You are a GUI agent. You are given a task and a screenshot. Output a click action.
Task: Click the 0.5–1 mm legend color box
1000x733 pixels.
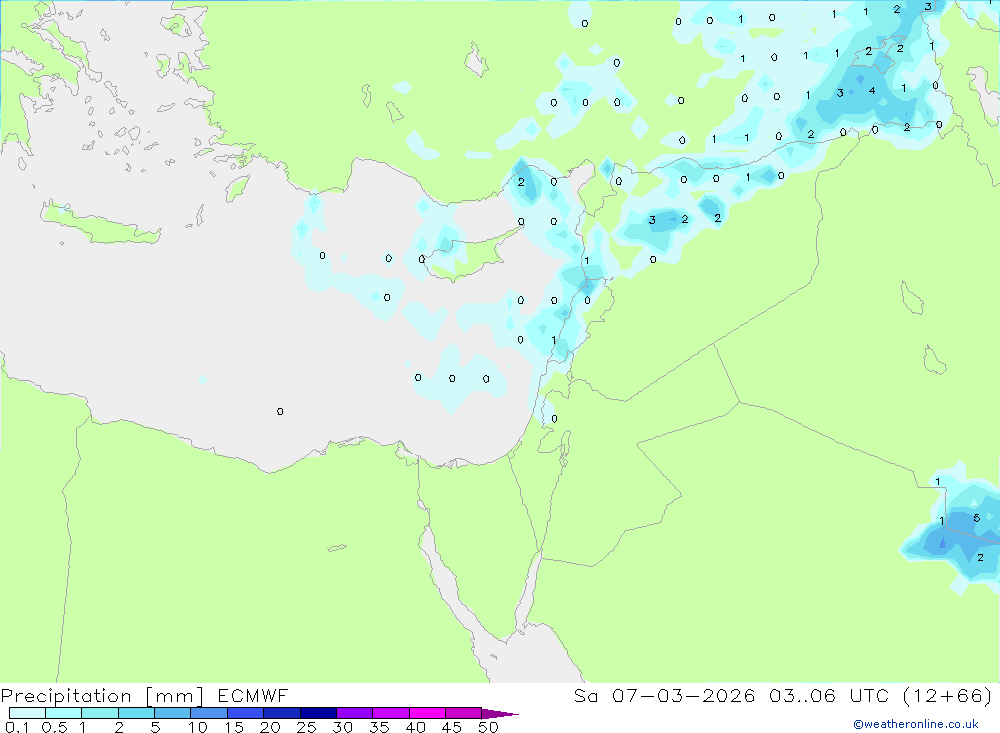tap(64, 713)
